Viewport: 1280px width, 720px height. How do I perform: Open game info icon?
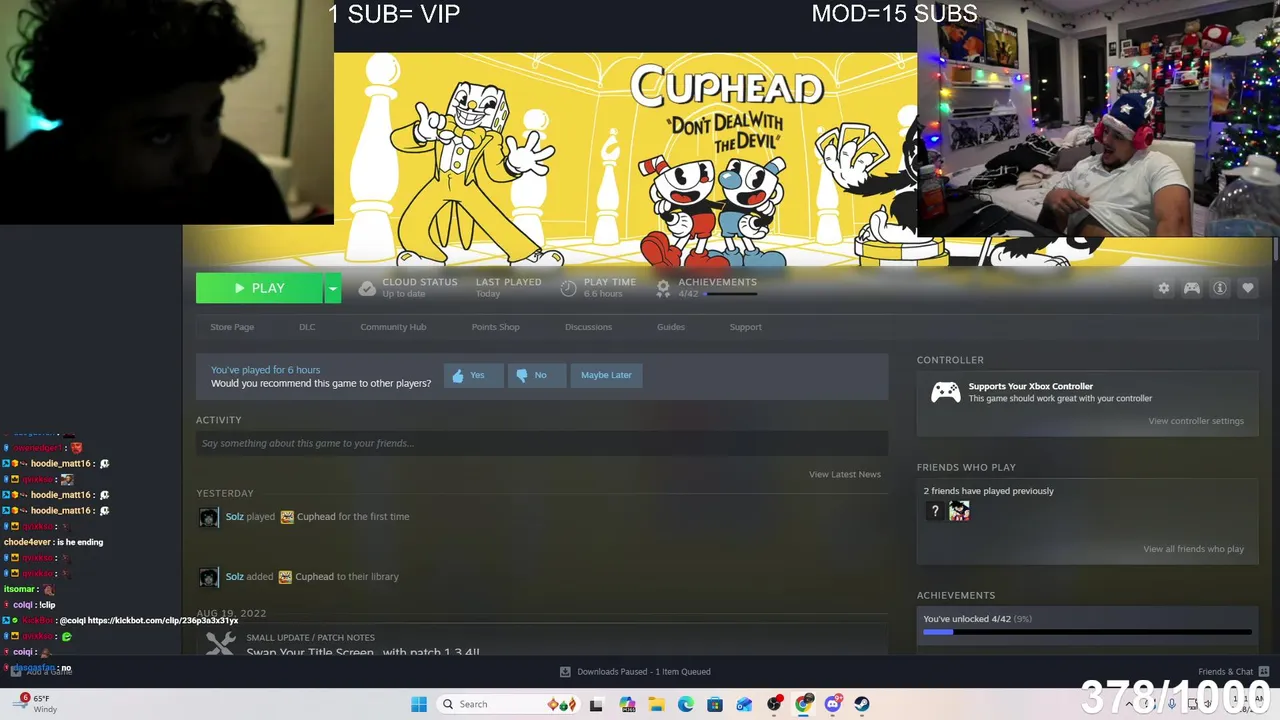click(x=1219, y=288)
